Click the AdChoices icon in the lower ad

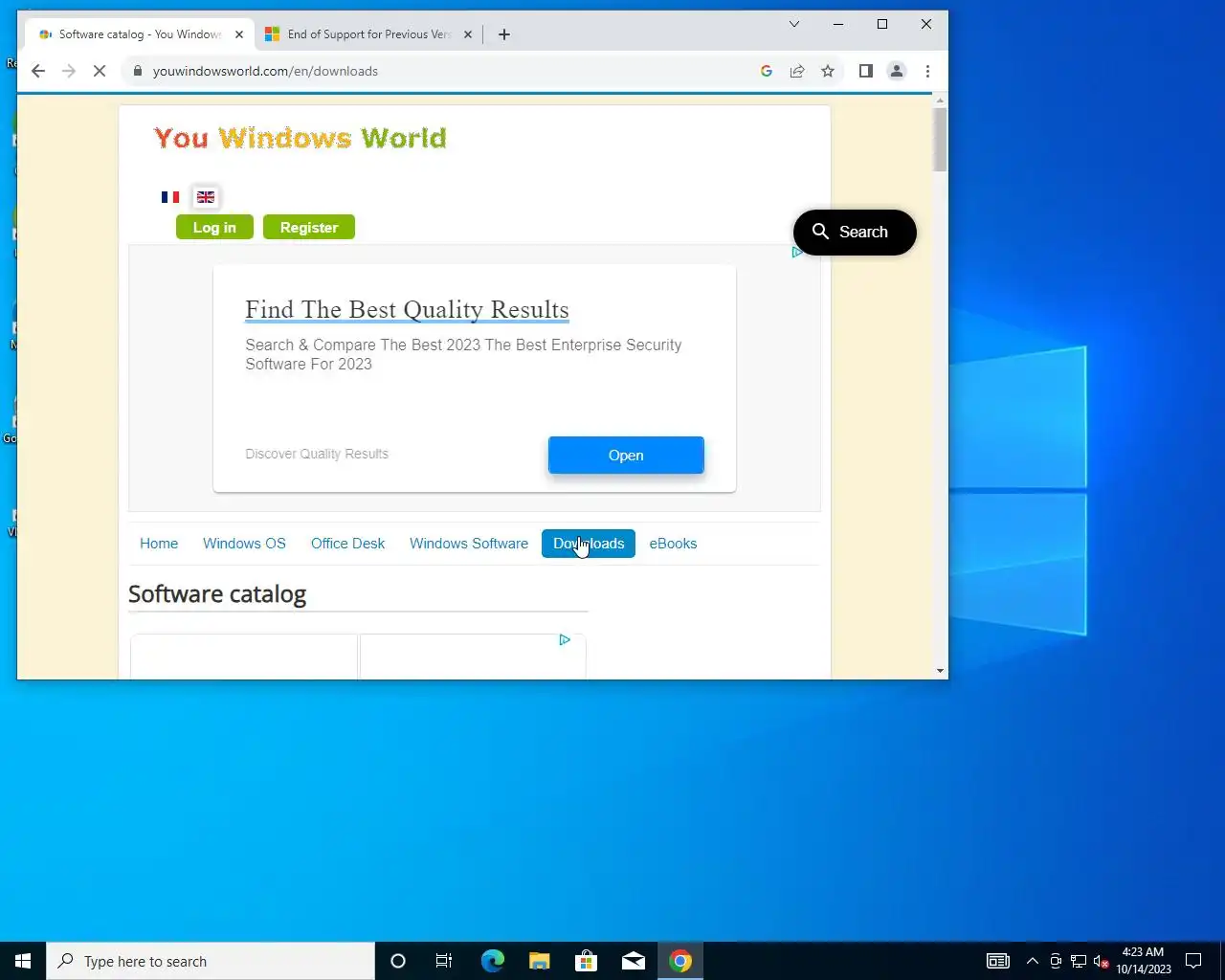(x=565, y=640)
